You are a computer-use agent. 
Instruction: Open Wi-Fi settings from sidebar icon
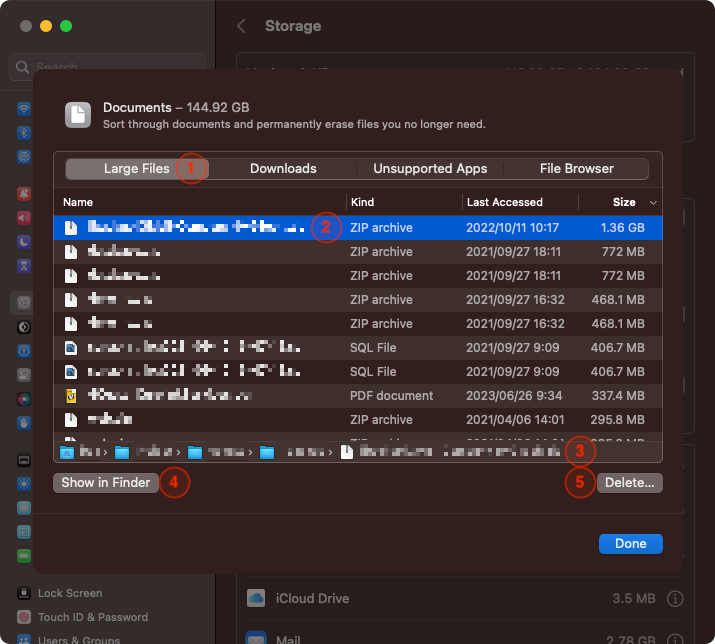pyautogui.click(x=24, y=109)
